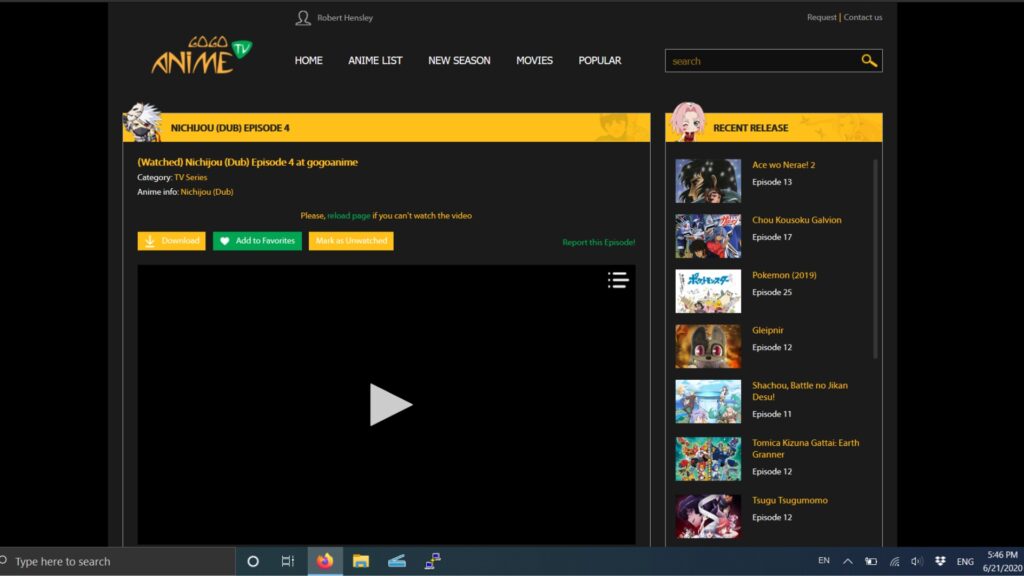Click the Gleipnir title link

pos(767,330)
